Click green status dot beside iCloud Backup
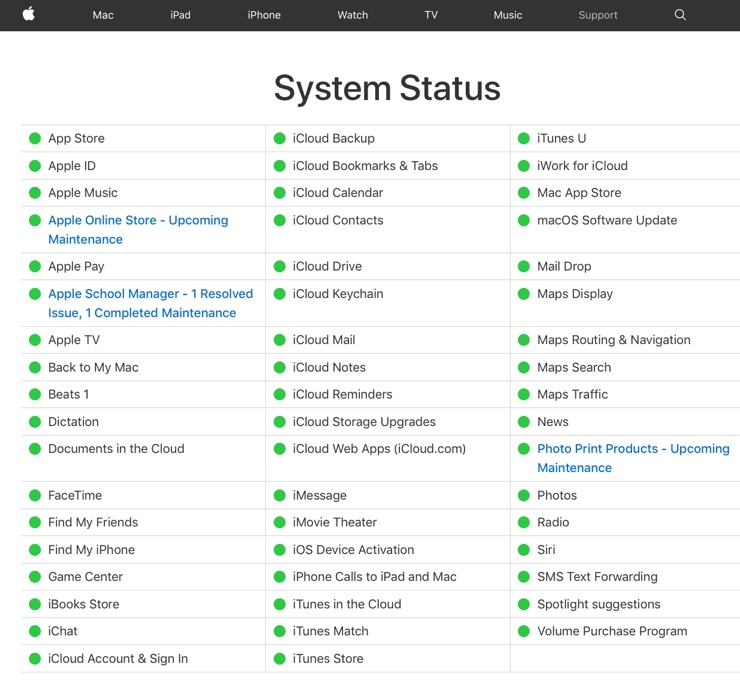This screenshot has width=740, height=681. (x=280, y=138)
